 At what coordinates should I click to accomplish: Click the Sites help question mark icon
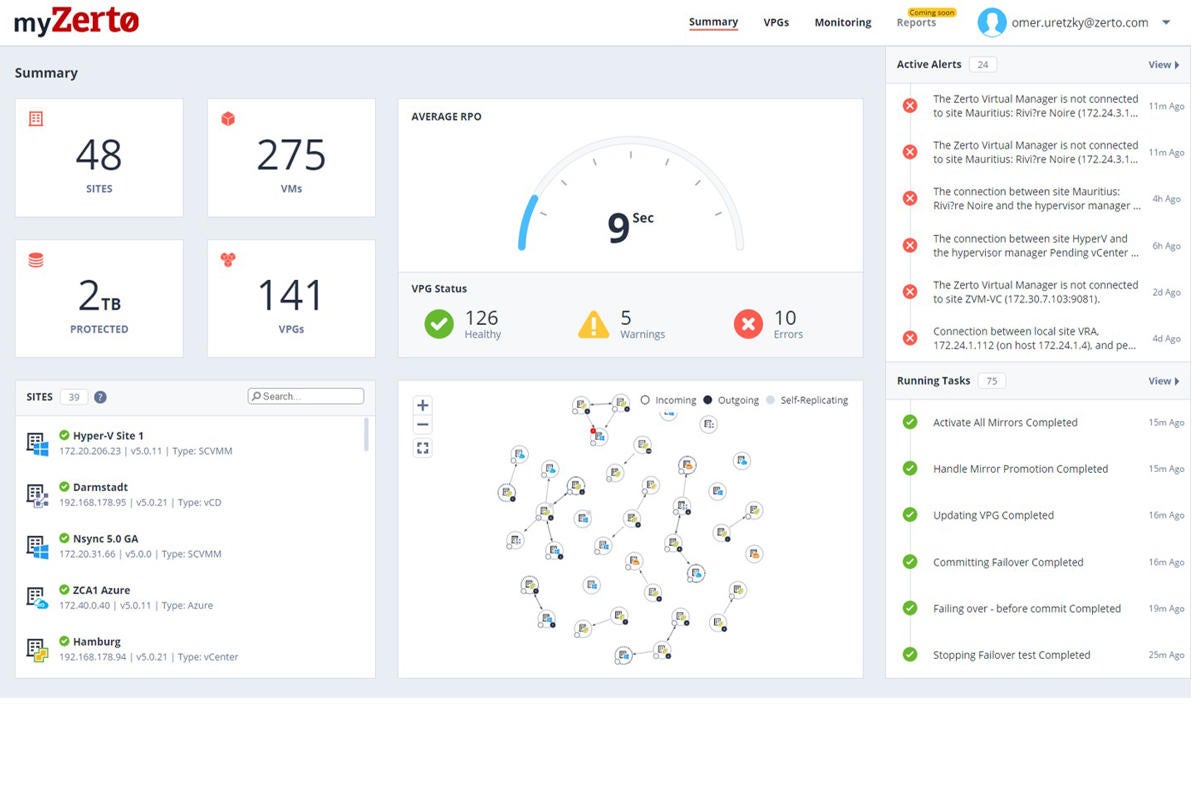click(x=100, y=397)
